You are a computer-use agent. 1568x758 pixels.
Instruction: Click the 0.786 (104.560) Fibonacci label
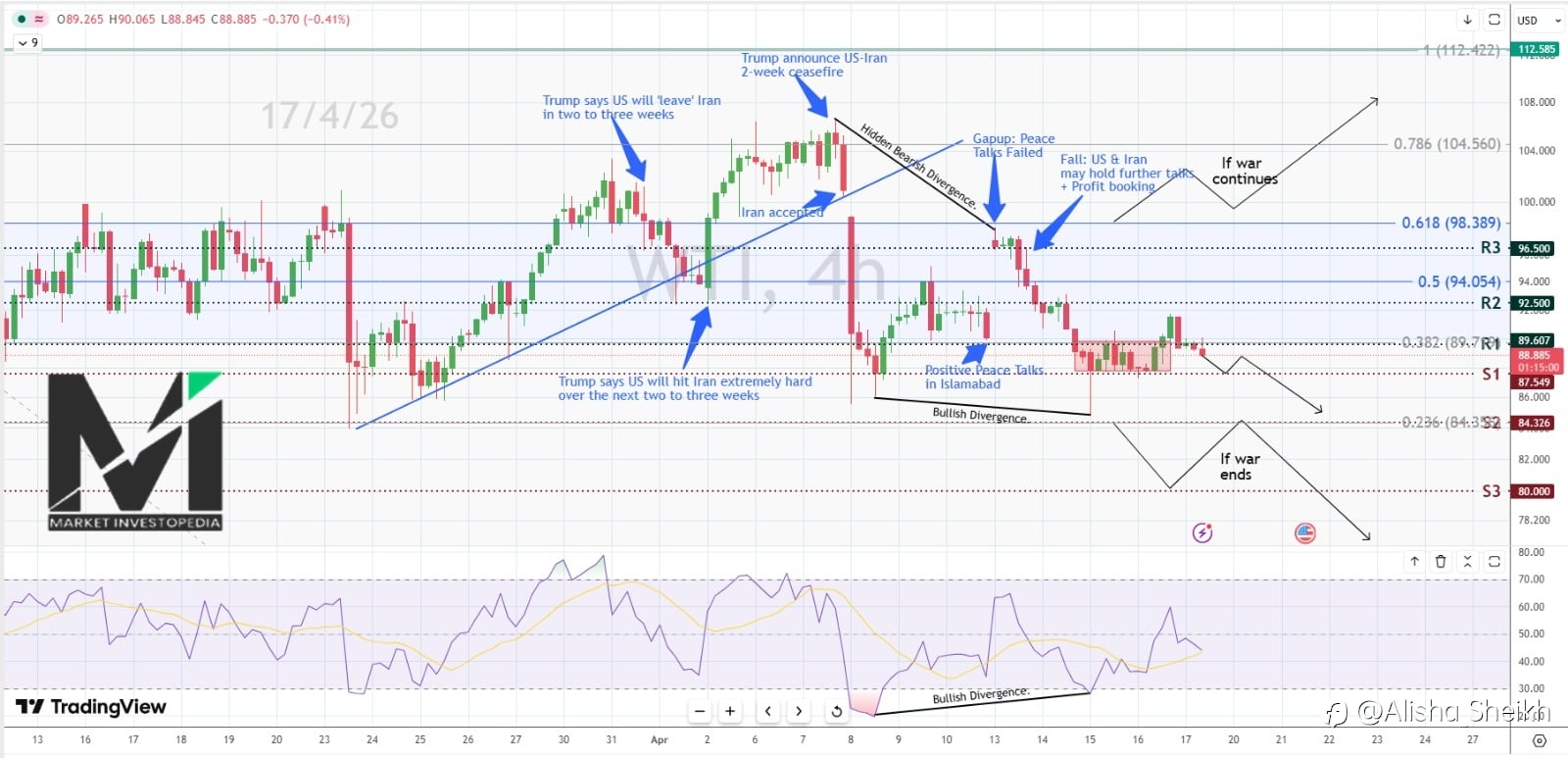(x=1446, y=143)
